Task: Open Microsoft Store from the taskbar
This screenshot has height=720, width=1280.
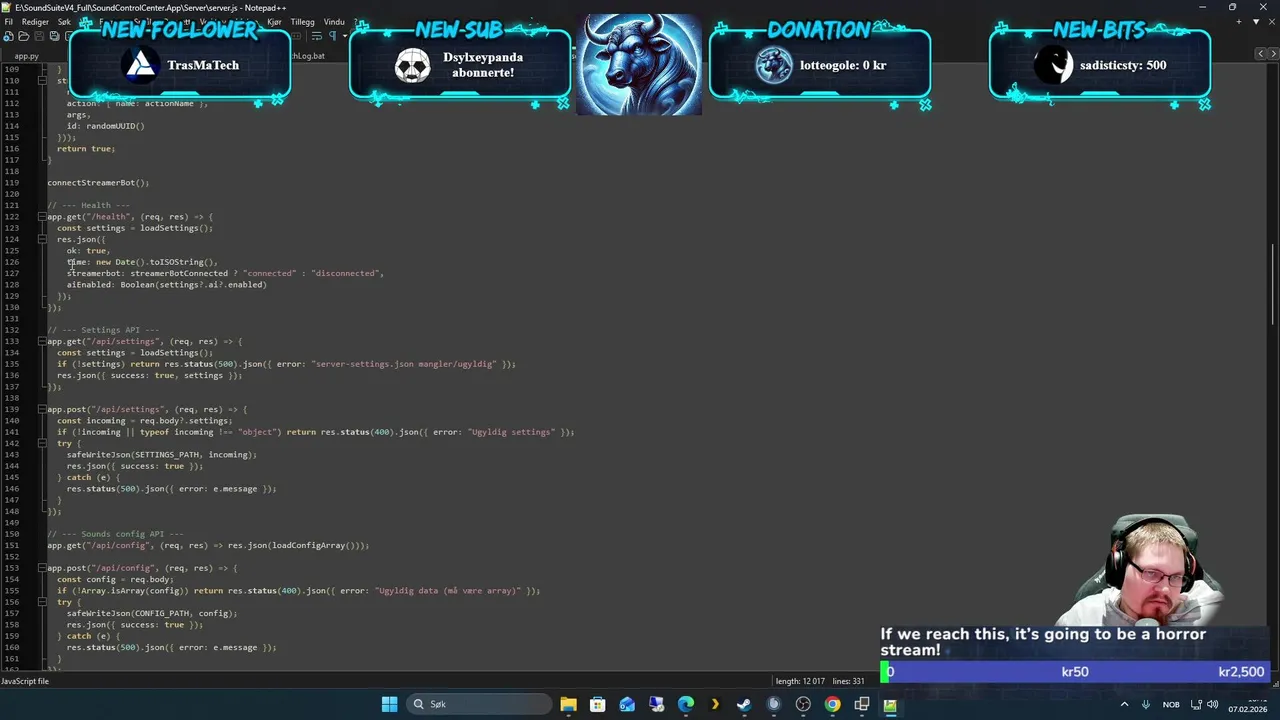Action: (x=597, y=704)
